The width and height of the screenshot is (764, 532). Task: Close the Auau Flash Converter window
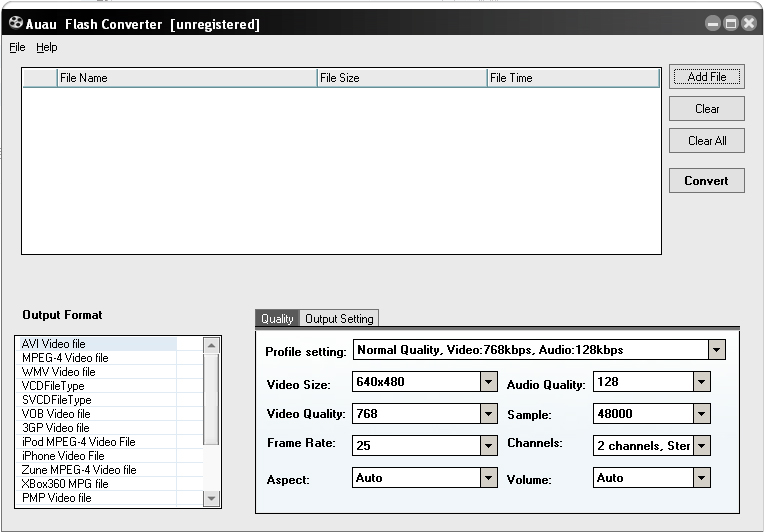[x=749, y=23]
